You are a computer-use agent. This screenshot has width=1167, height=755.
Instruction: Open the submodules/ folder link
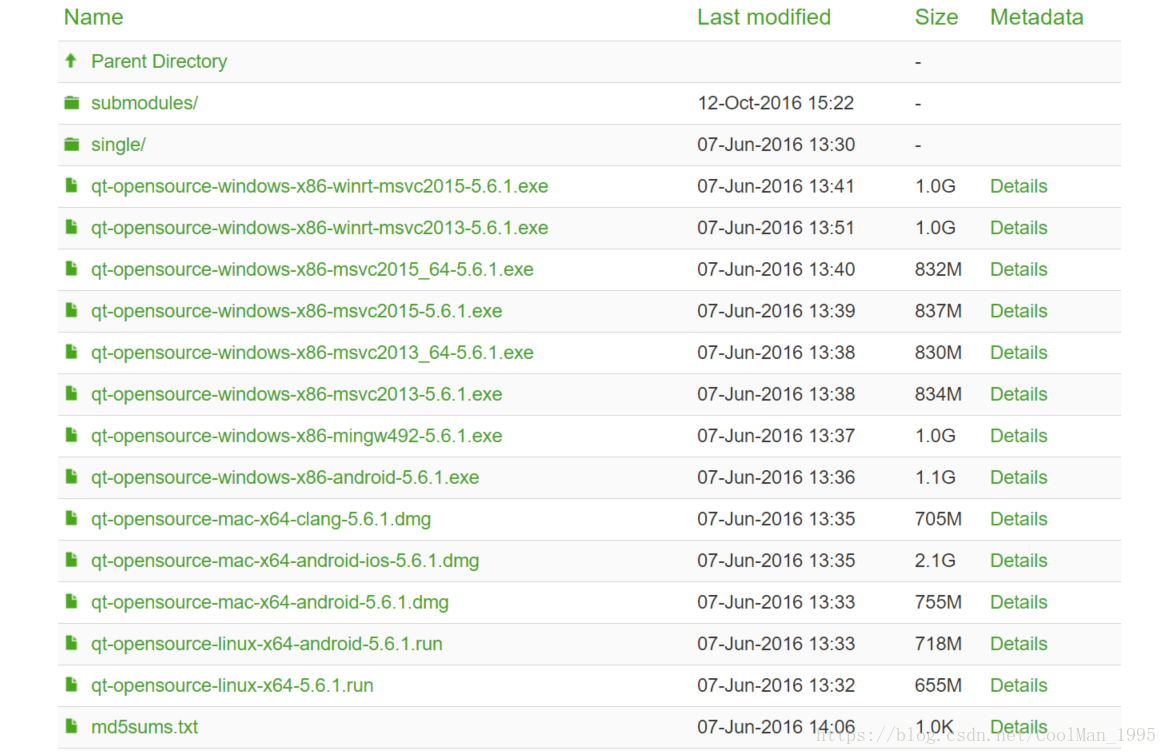[x=144, y=103]
